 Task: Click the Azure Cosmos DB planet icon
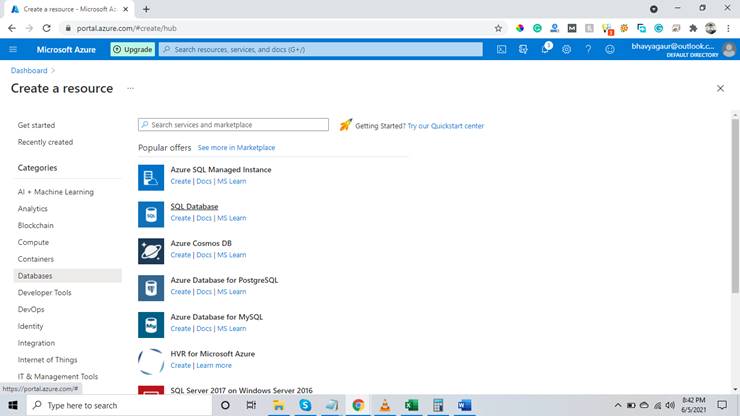[x=151, y=251]
